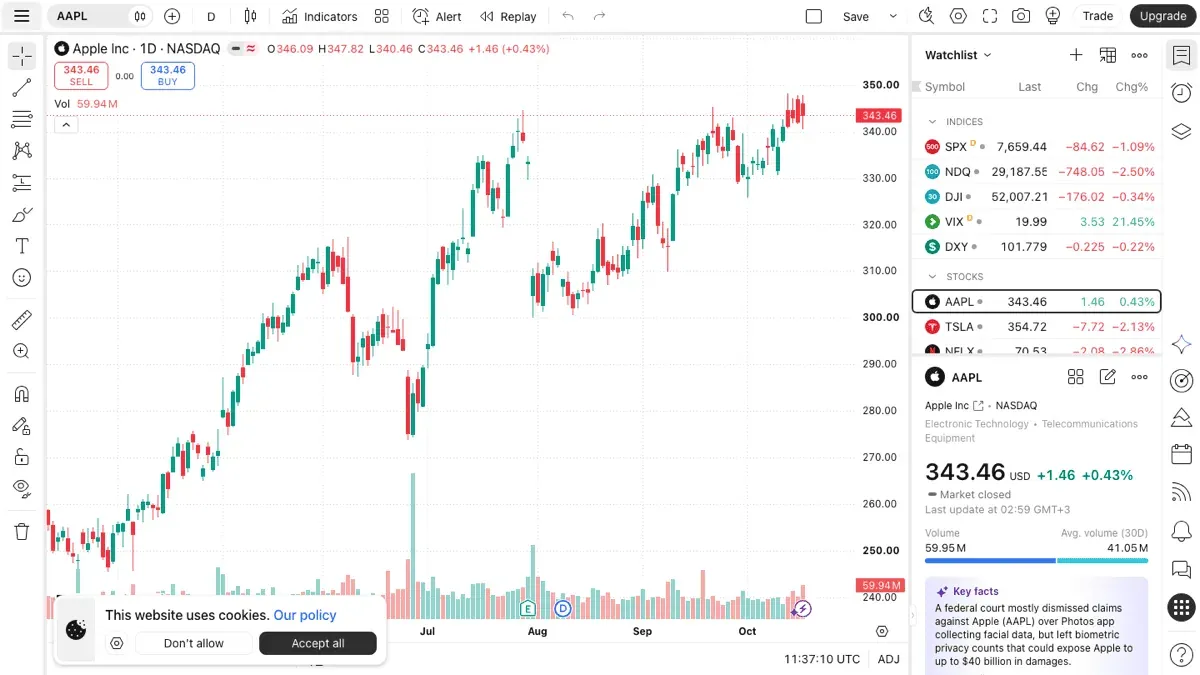
Task: Add a symbol to the watchlist
Action: 1076,55
